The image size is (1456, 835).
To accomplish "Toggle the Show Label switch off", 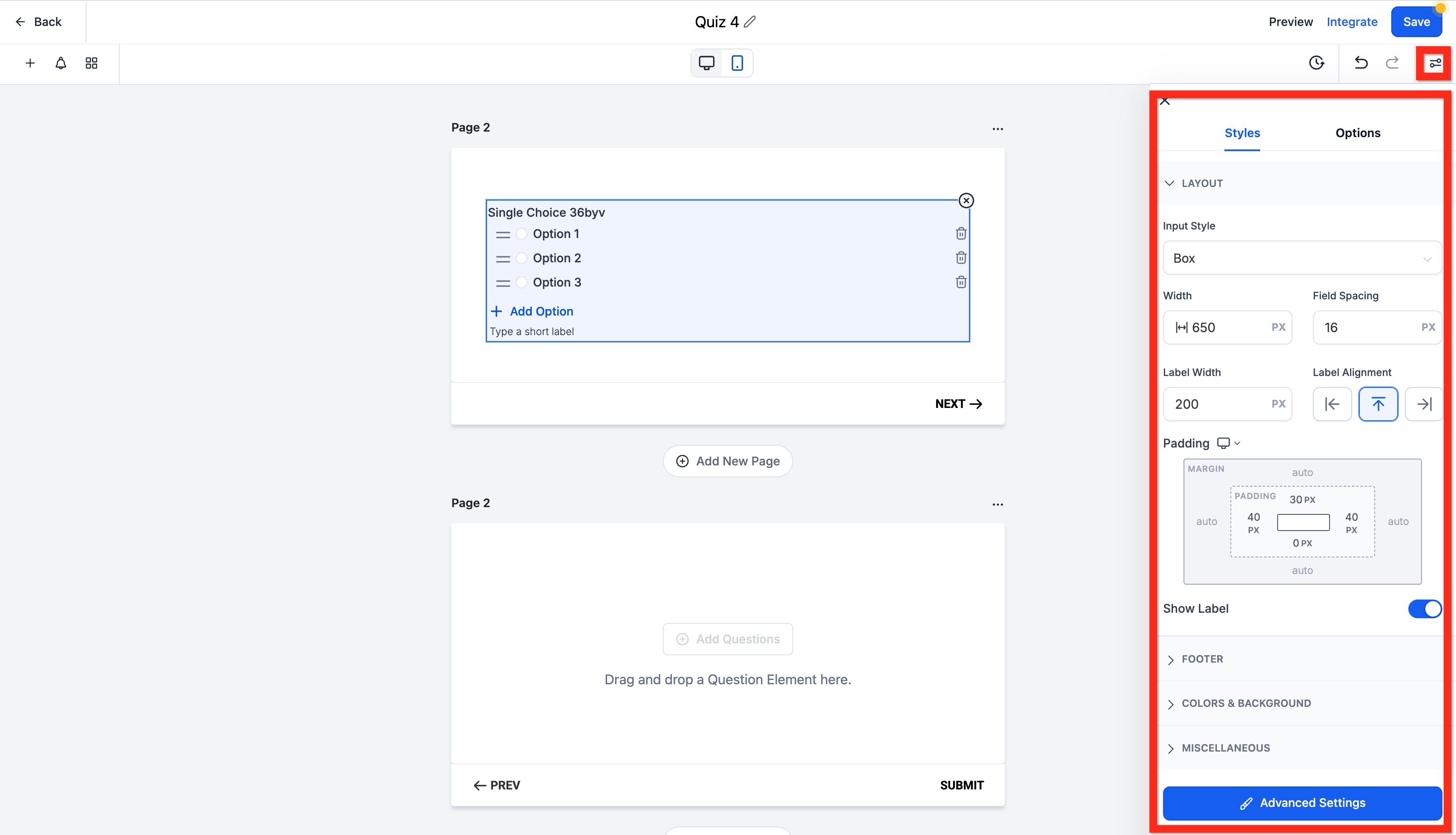I will (1424, 608).
